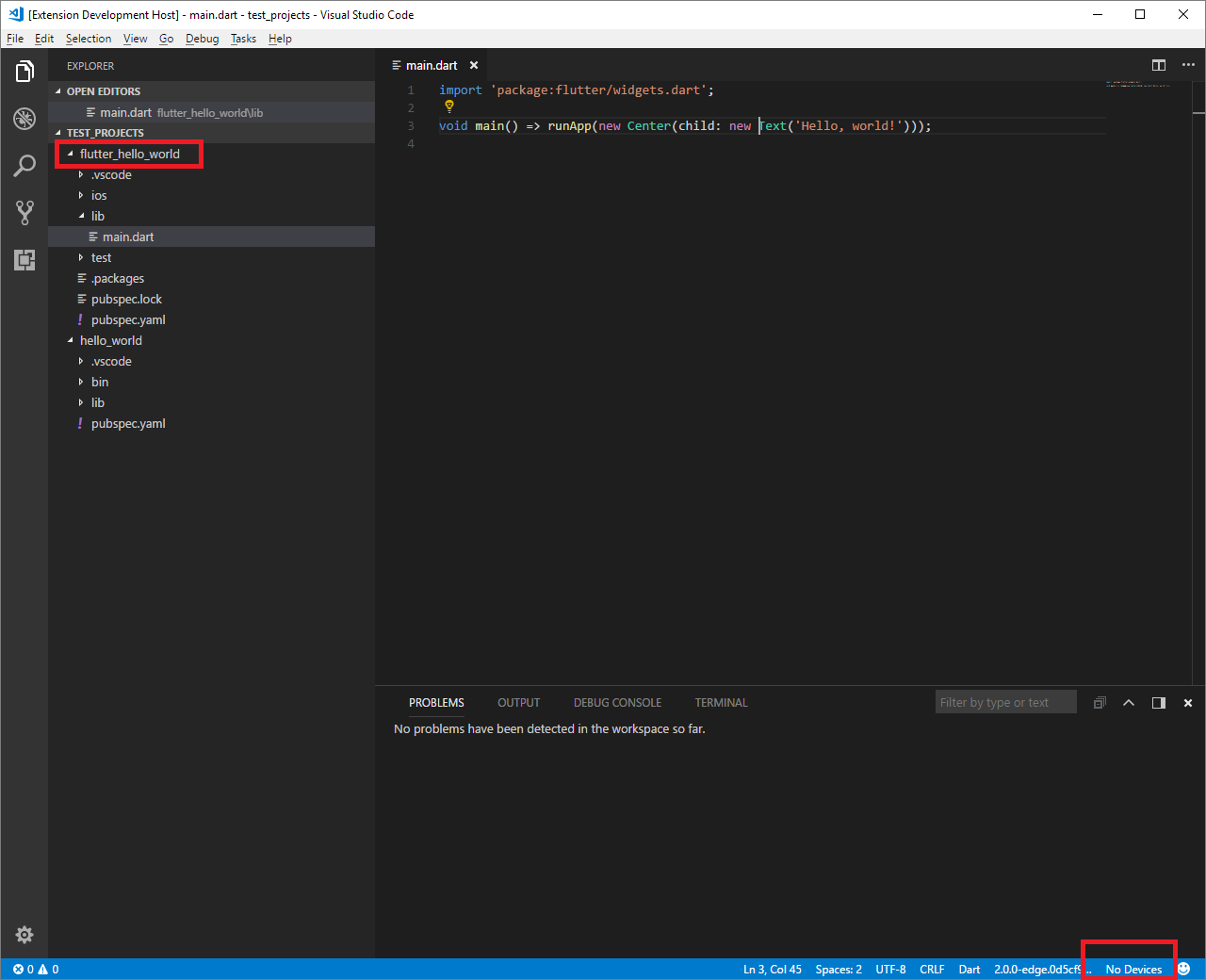
Task: Open the Source Control view icon
Action: click(x=24, y=213)
